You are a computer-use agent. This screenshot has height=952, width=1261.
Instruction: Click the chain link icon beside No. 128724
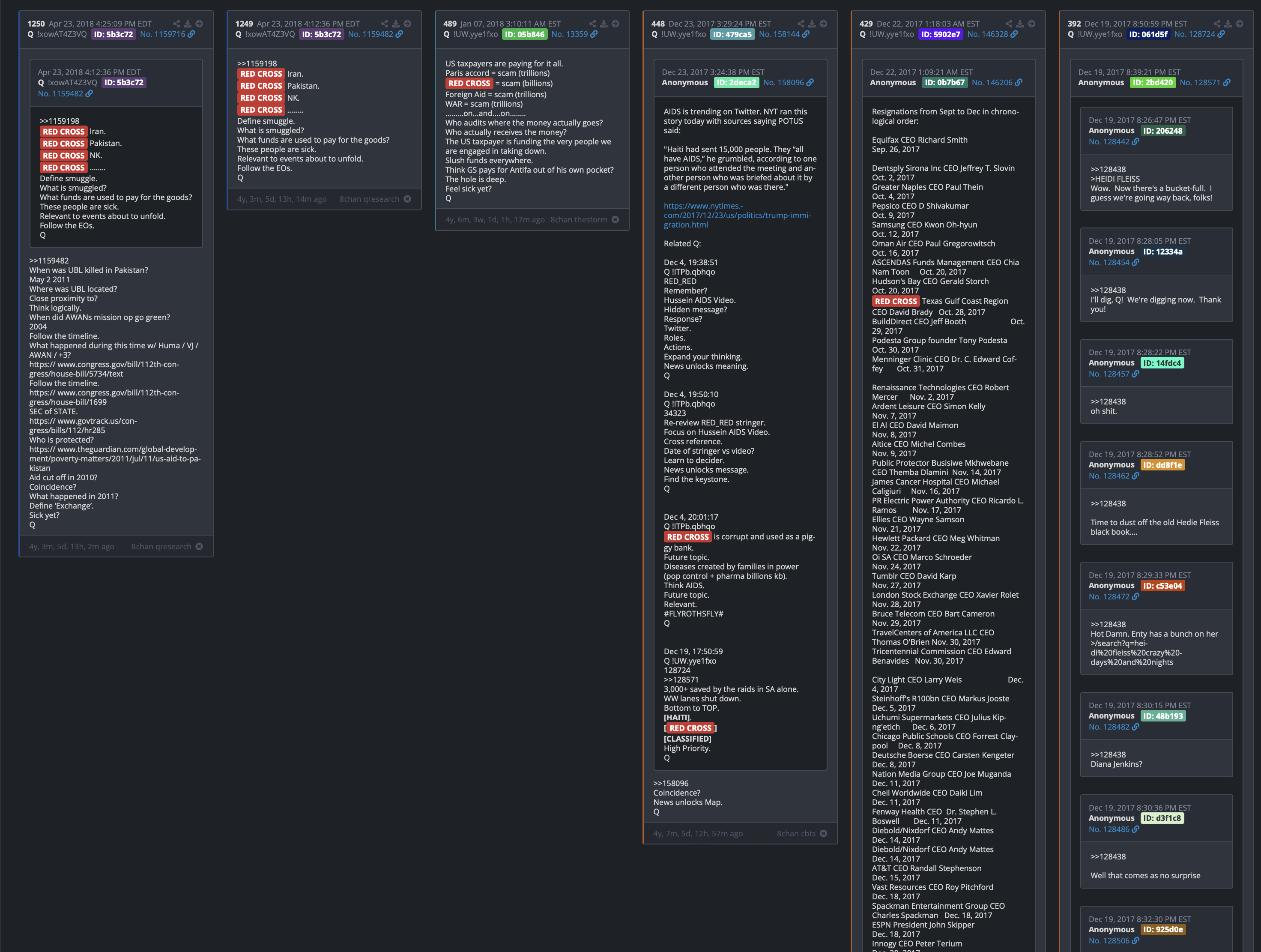point(1221,34)
